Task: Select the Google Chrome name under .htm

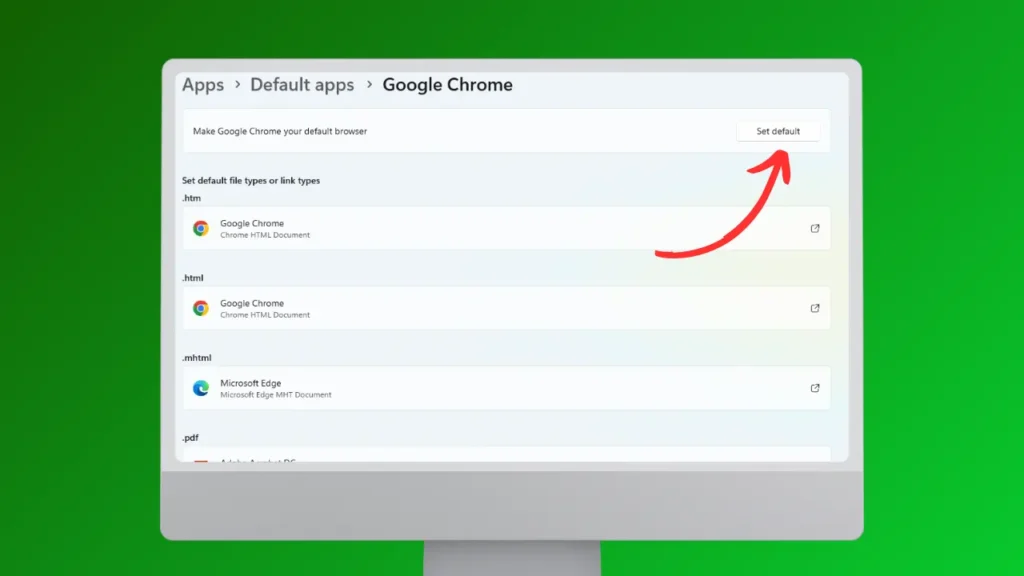Action: pos(252,223)
